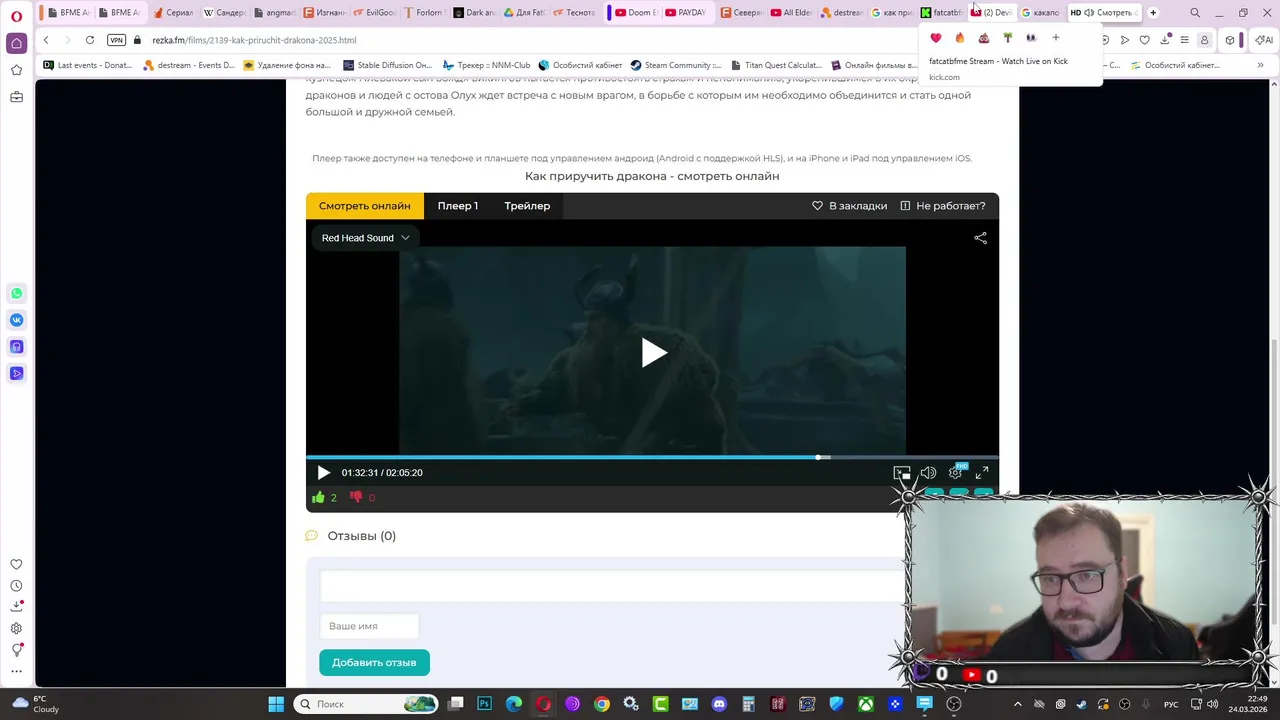Click the taskbar Поиск search box
This screenshot has height=720, width=1280.
367,704
